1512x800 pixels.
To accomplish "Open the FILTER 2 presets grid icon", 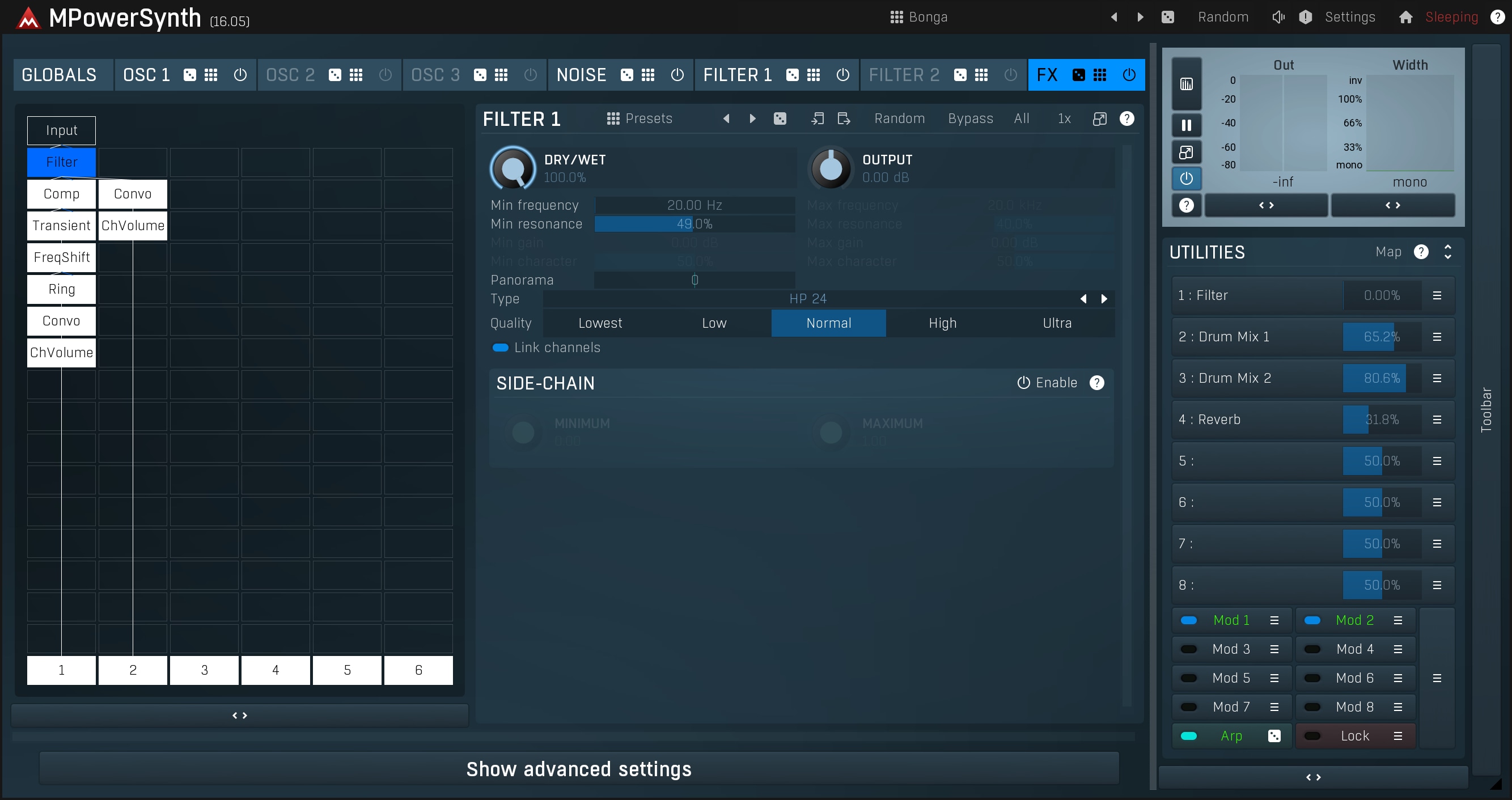I will click(981, 74).
